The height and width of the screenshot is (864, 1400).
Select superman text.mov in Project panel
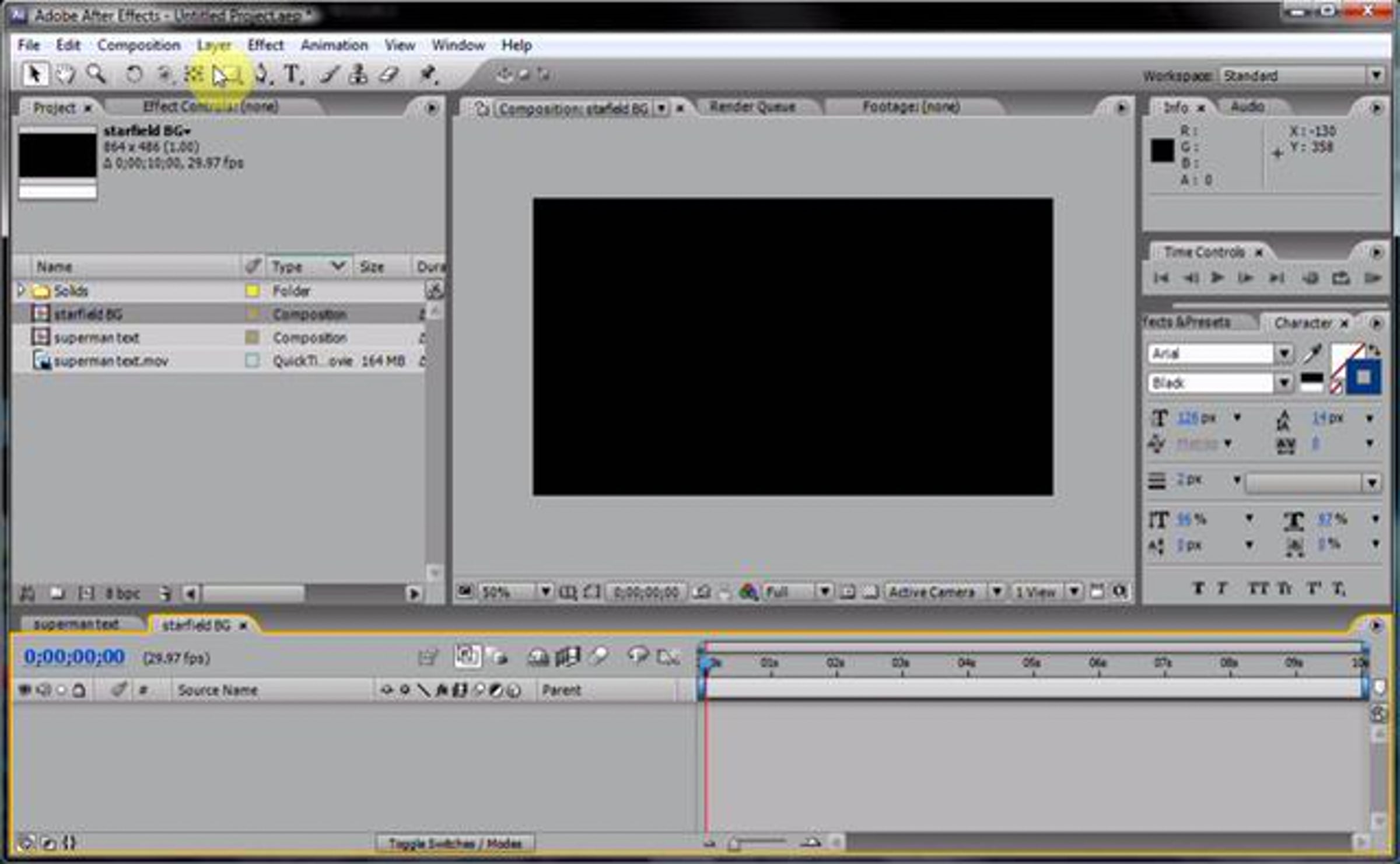[x=111, y=361]
